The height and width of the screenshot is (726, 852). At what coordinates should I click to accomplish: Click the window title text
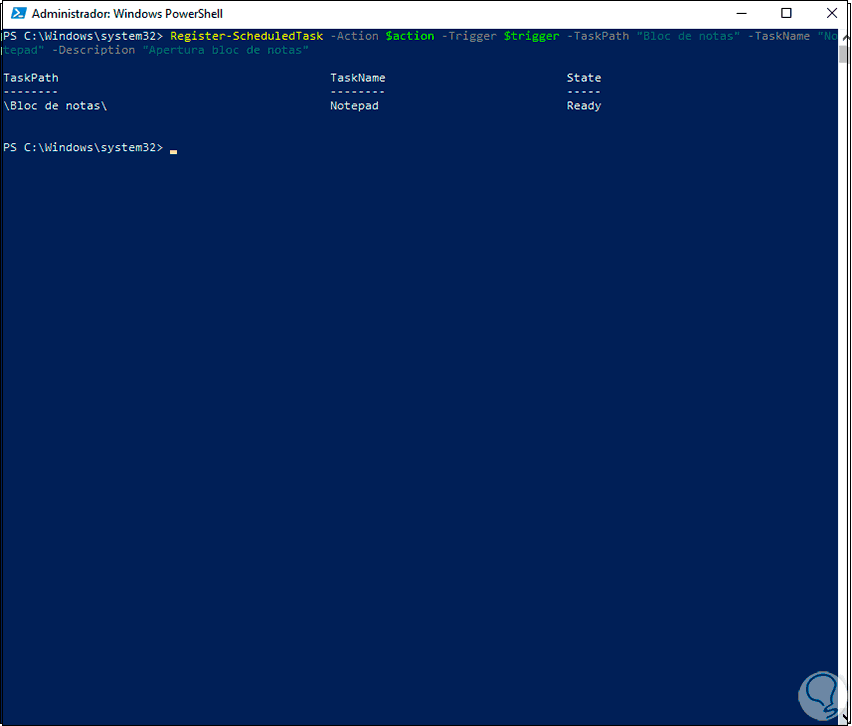tap(127, 14)
